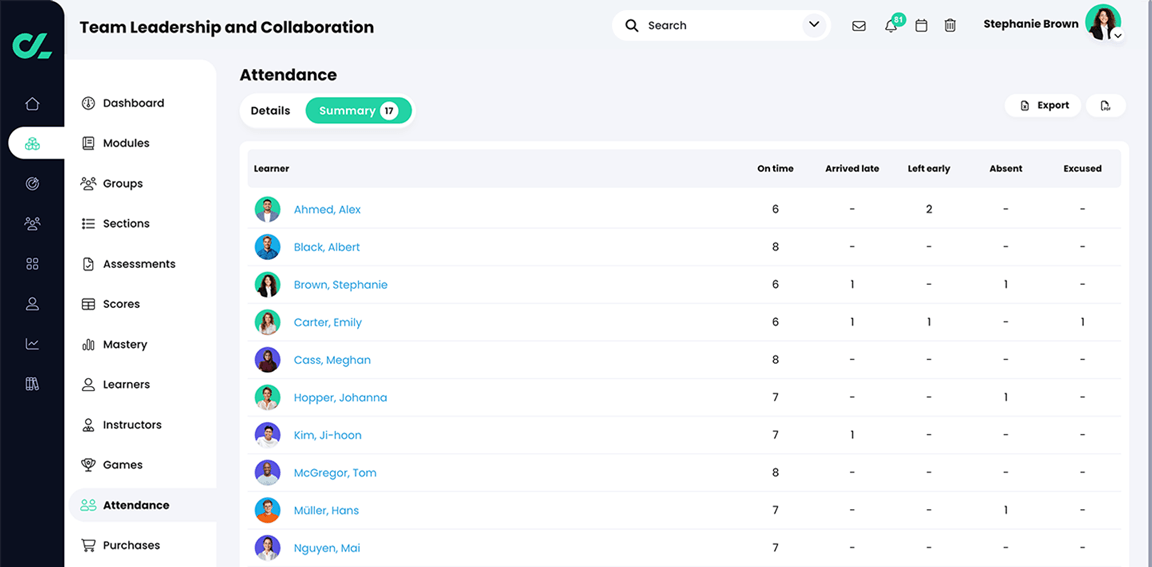Open the trash bin icon in the header
Viewport: 1152px width, 567px height.
950,26
